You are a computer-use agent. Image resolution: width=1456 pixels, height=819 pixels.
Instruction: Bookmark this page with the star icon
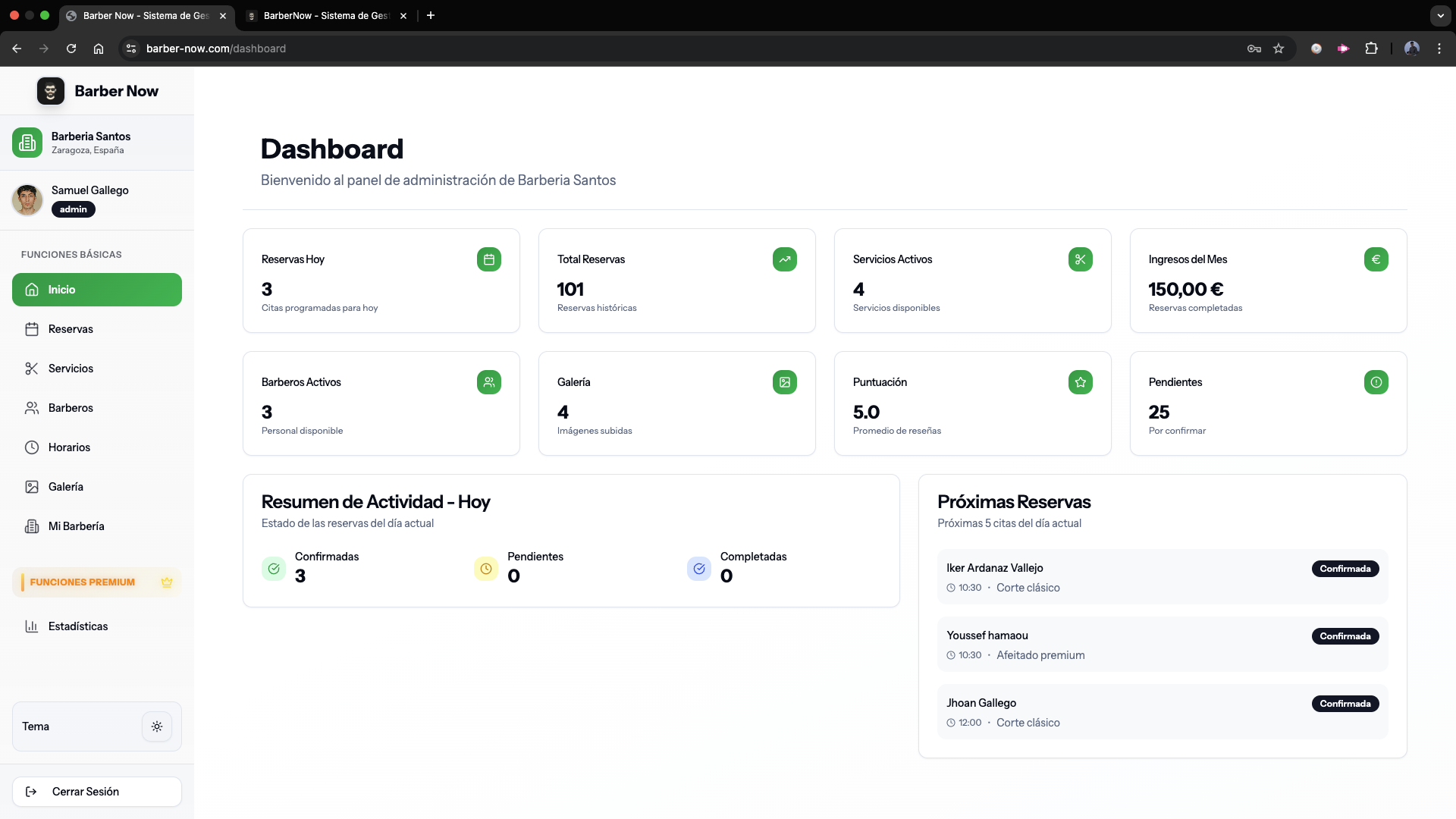pos(1279,49)
